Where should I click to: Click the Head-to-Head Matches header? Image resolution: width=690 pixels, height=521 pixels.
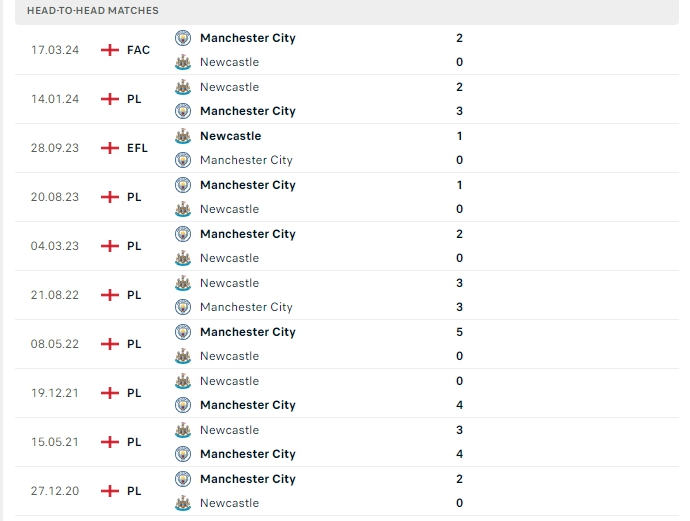[x=93, y=10]
